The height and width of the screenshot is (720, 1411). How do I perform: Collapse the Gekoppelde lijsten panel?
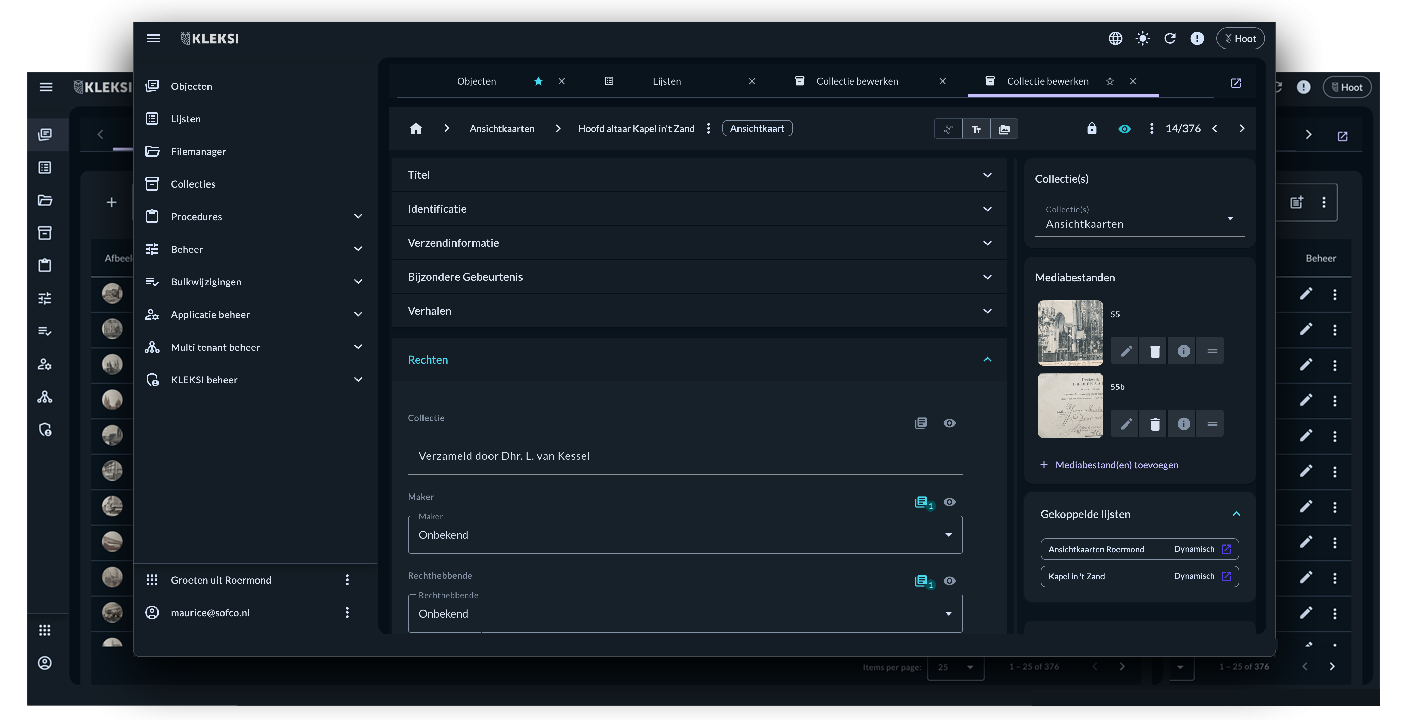point(1236,514)
